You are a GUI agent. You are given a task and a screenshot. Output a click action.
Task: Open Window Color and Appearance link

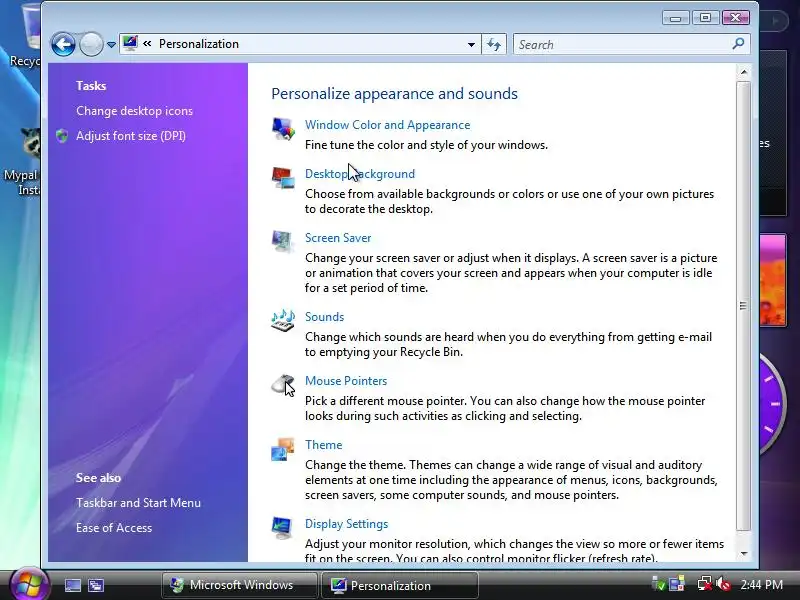click(387, 125)
